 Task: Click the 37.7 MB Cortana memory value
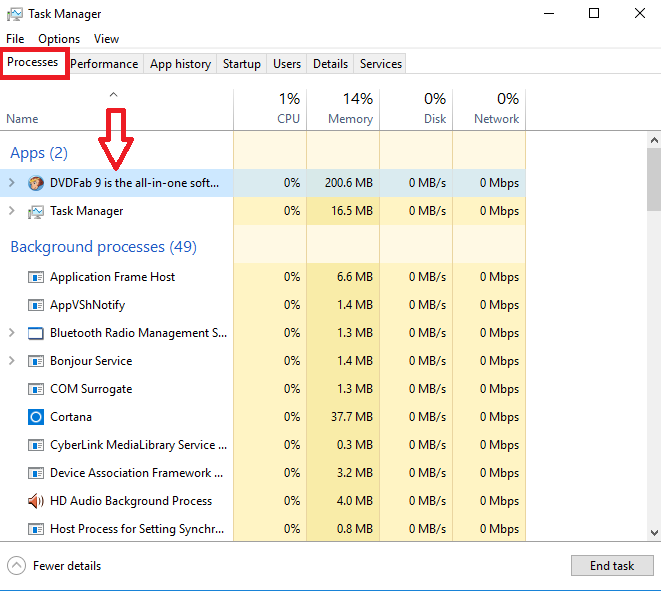(352, 417)
